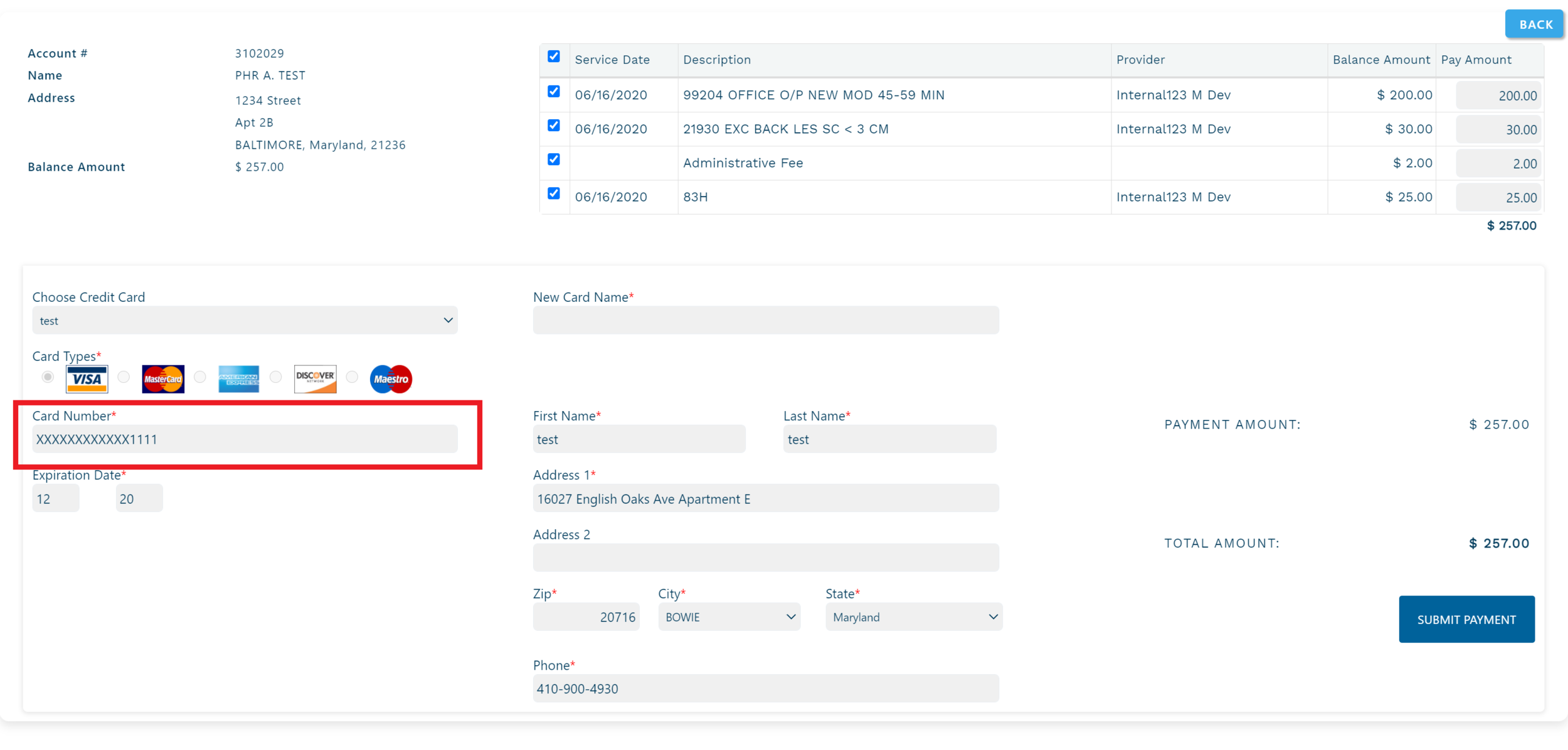
Task: Click the MasterCard logo icon
Action: point(163,378)
